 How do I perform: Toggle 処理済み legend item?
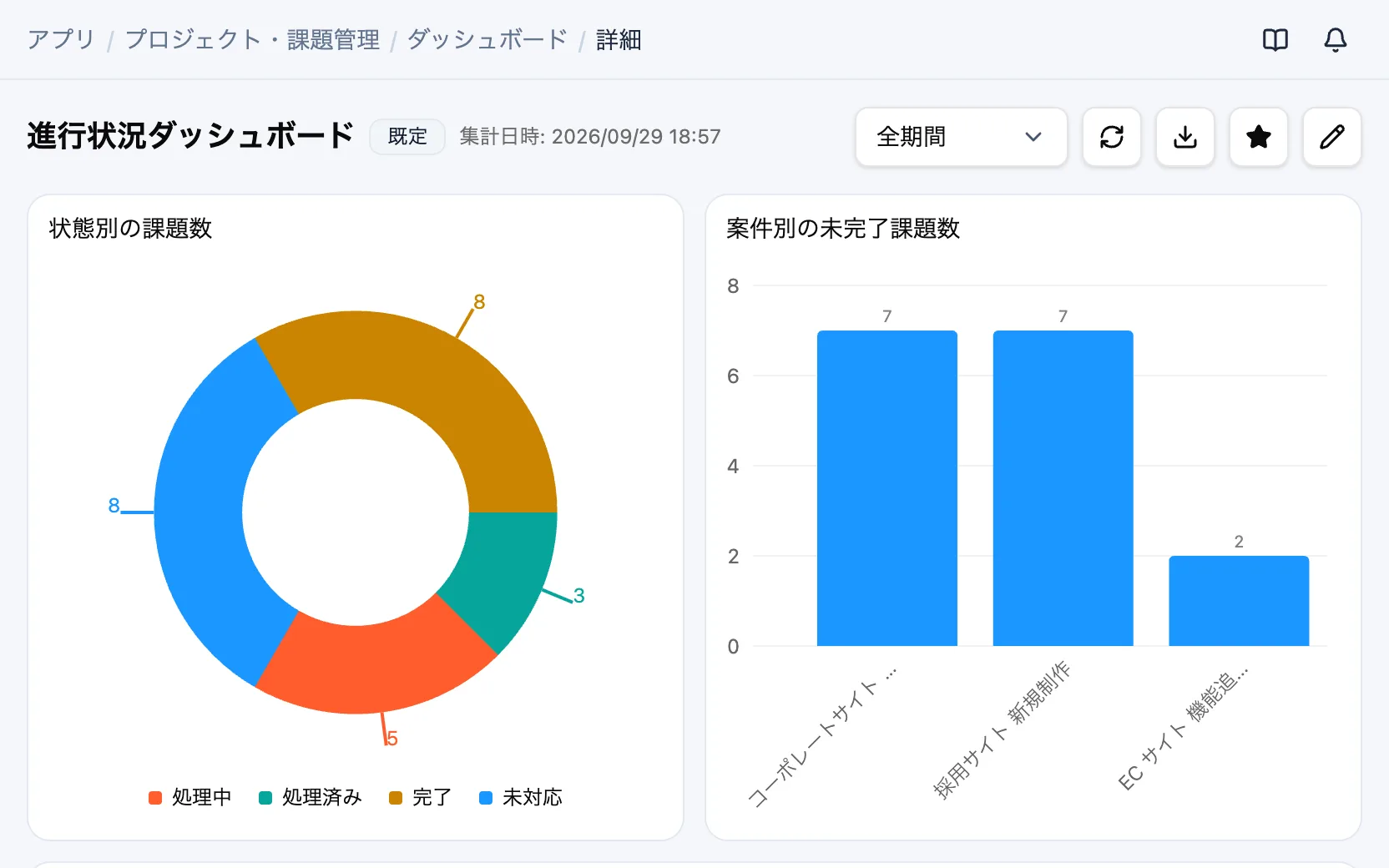click(311, 798)
